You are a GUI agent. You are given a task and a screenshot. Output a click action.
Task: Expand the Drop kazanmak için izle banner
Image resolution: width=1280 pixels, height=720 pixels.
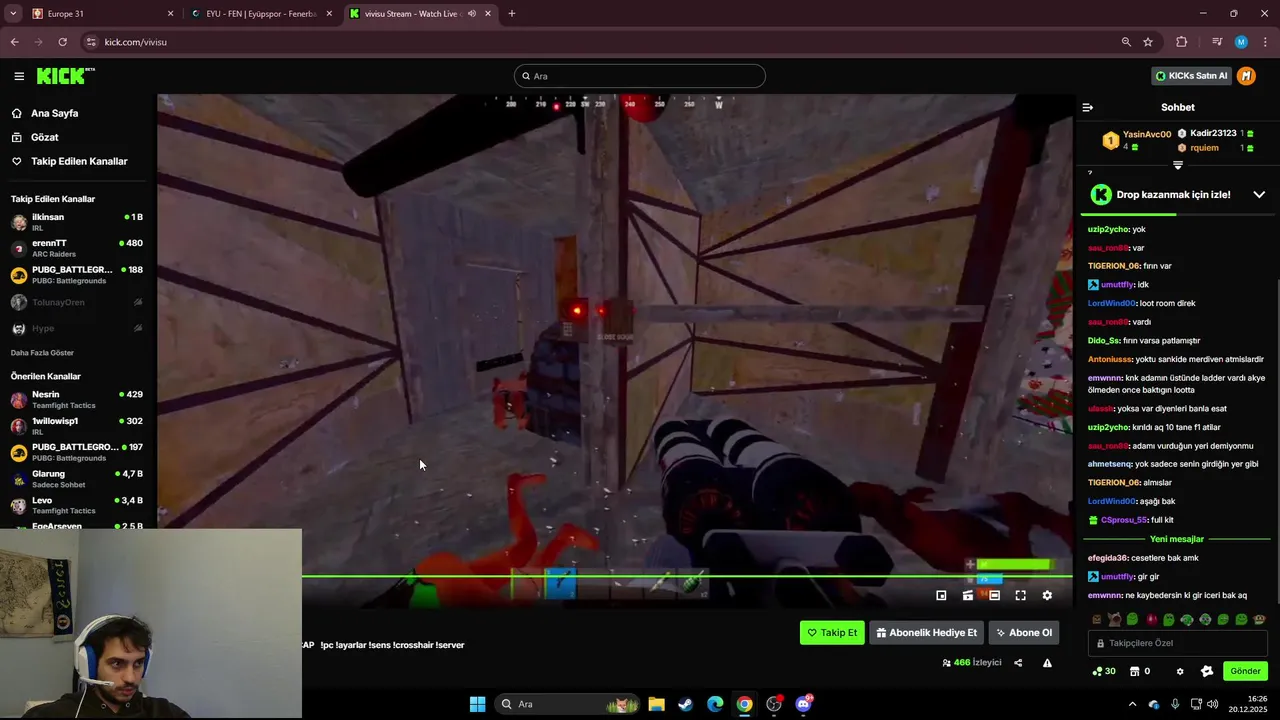[x=1259, y=194]
